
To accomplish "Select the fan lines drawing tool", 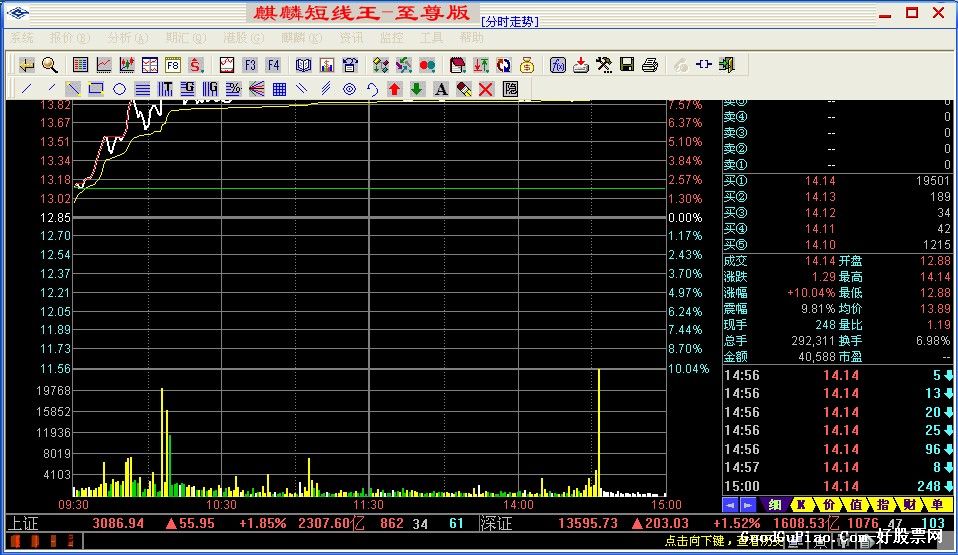I will pyautogui.click(x=257, y=89).
